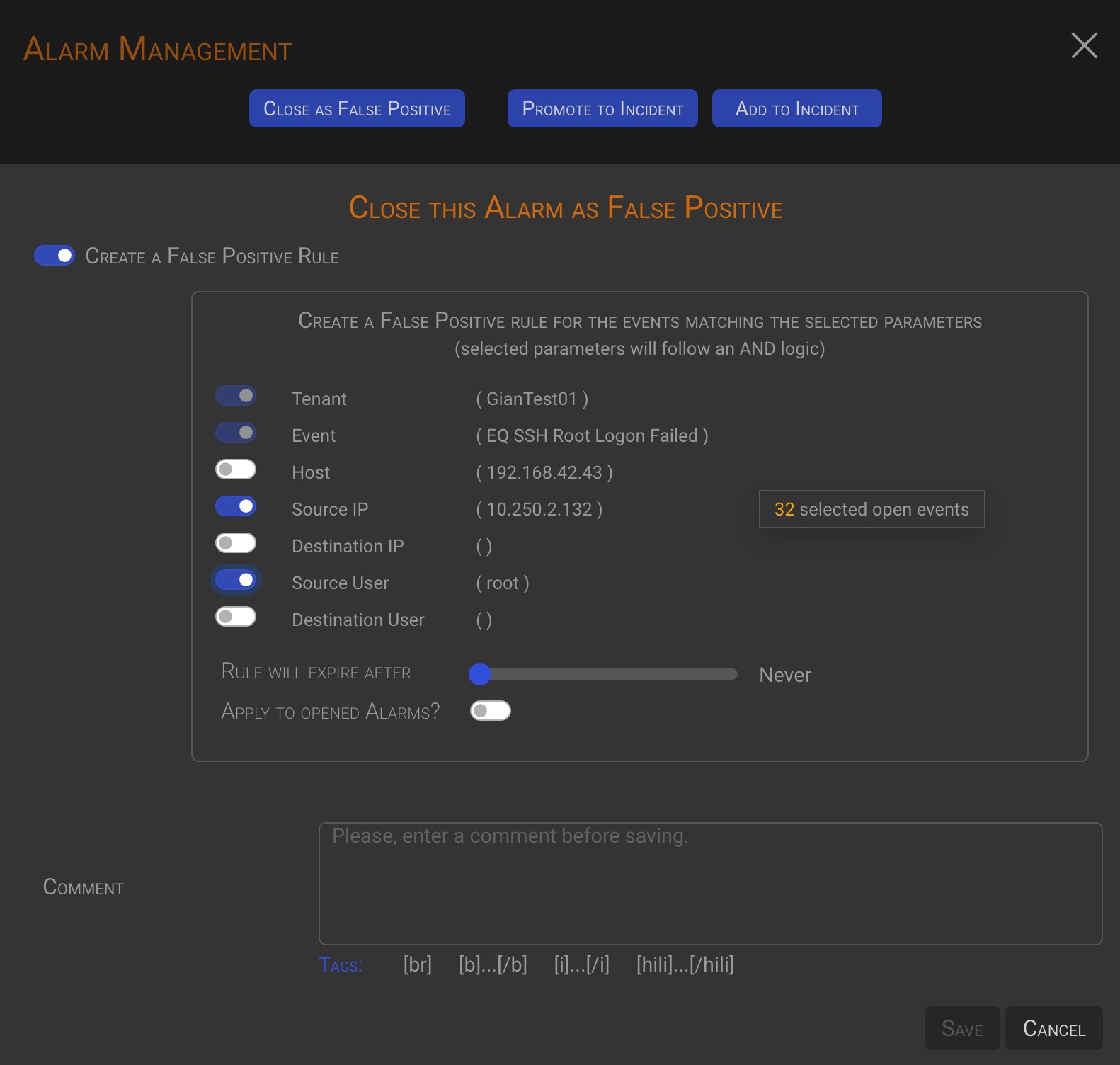Close the Alarm Management dialog
Image resolution: width=1120 pixels, height=1065 pixels.
point(1084,46)
